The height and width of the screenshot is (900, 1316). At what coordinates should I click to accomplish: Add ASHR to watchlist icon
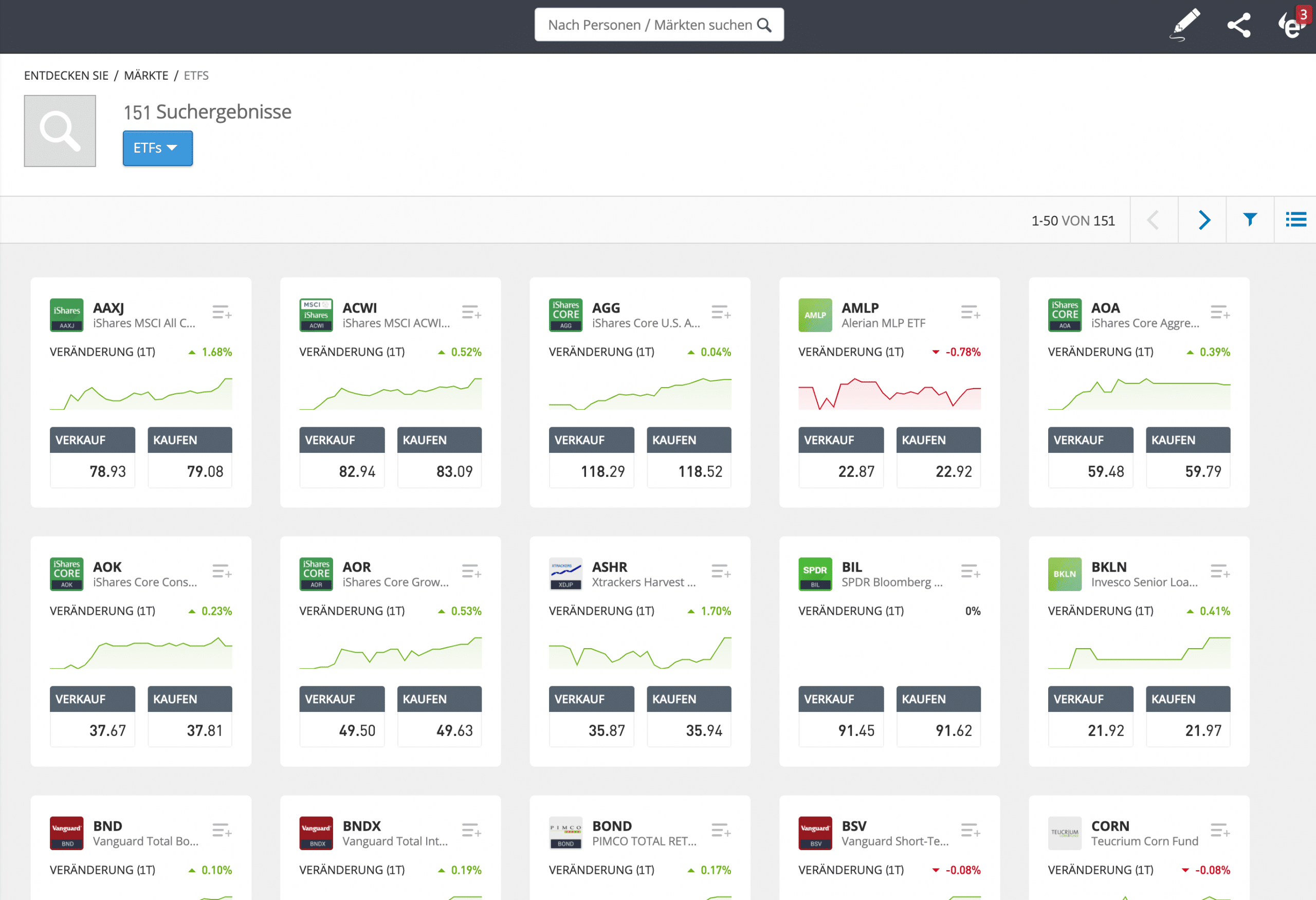click(721, 571)
